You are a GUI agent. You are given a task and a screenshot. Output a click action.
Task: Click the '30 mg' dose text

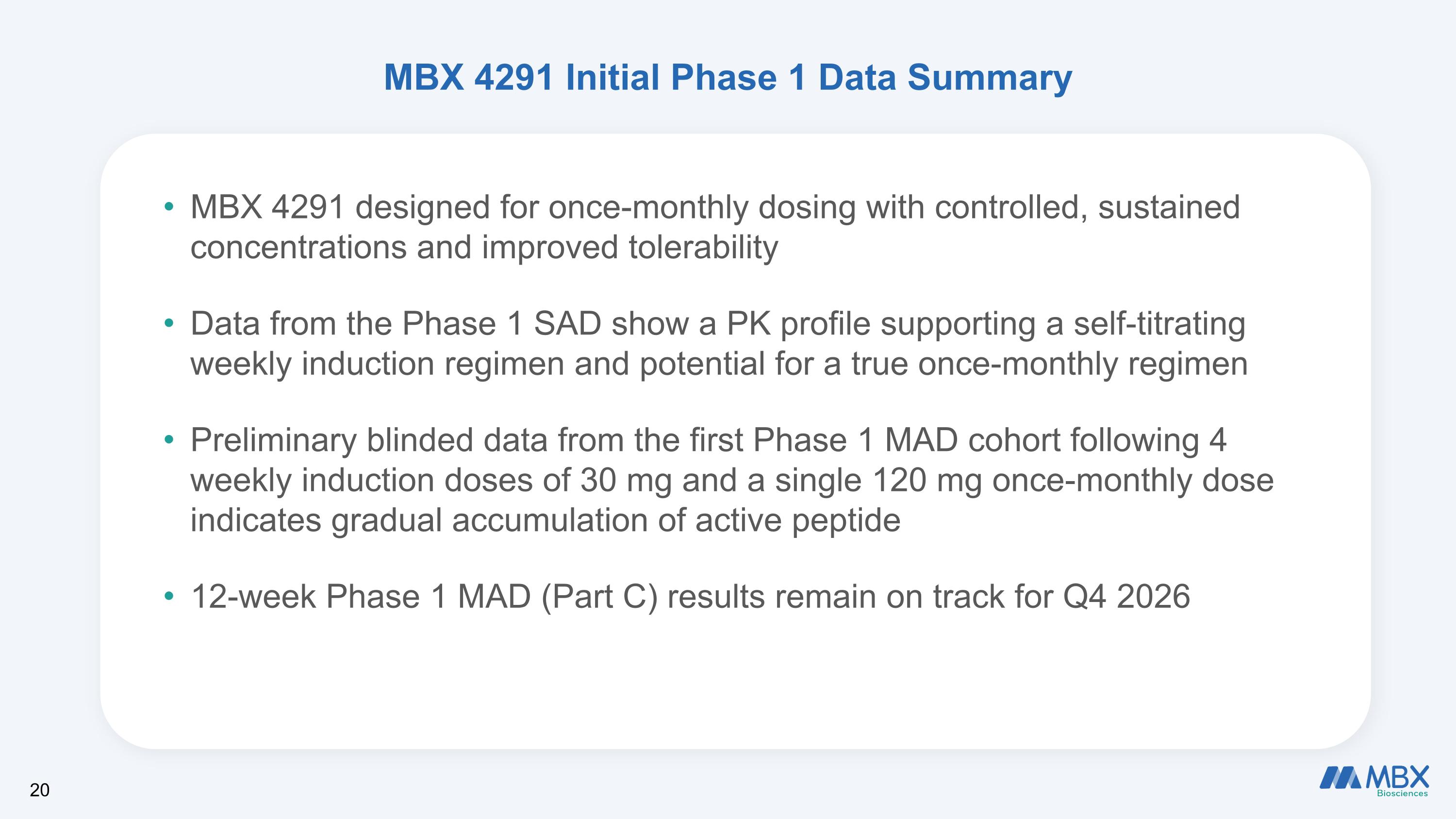[x=626, y=481]
